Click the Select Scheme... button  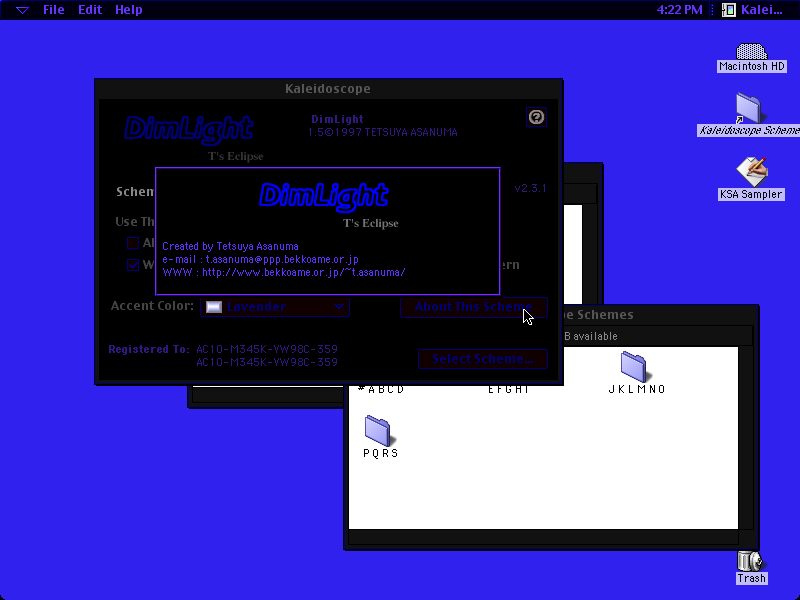[x=483, y=359]
